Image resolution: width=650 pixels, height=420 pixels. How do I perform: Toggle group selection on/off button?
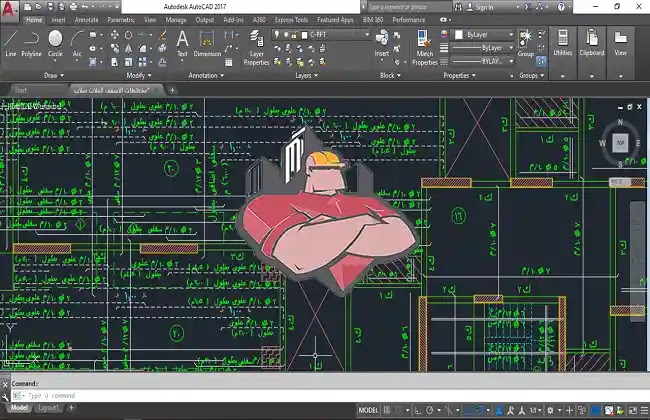(x=541, y=62)
